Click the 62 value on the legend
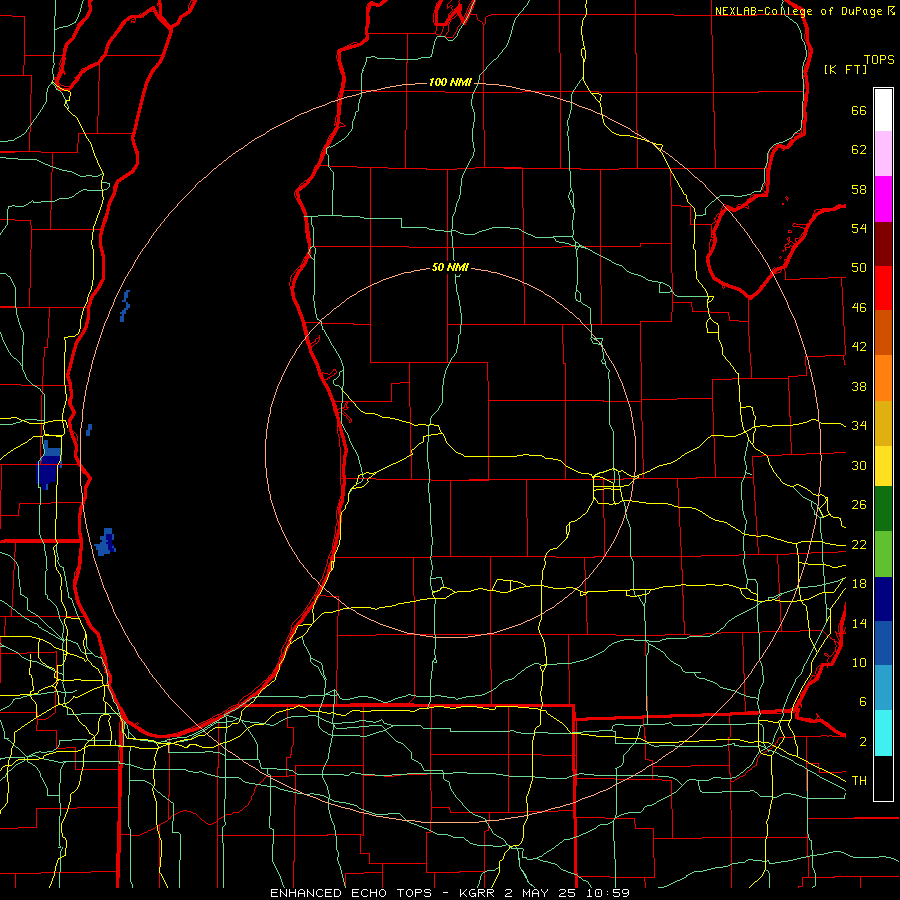Viewport: 900px width, 900px height. click(859, 150)
